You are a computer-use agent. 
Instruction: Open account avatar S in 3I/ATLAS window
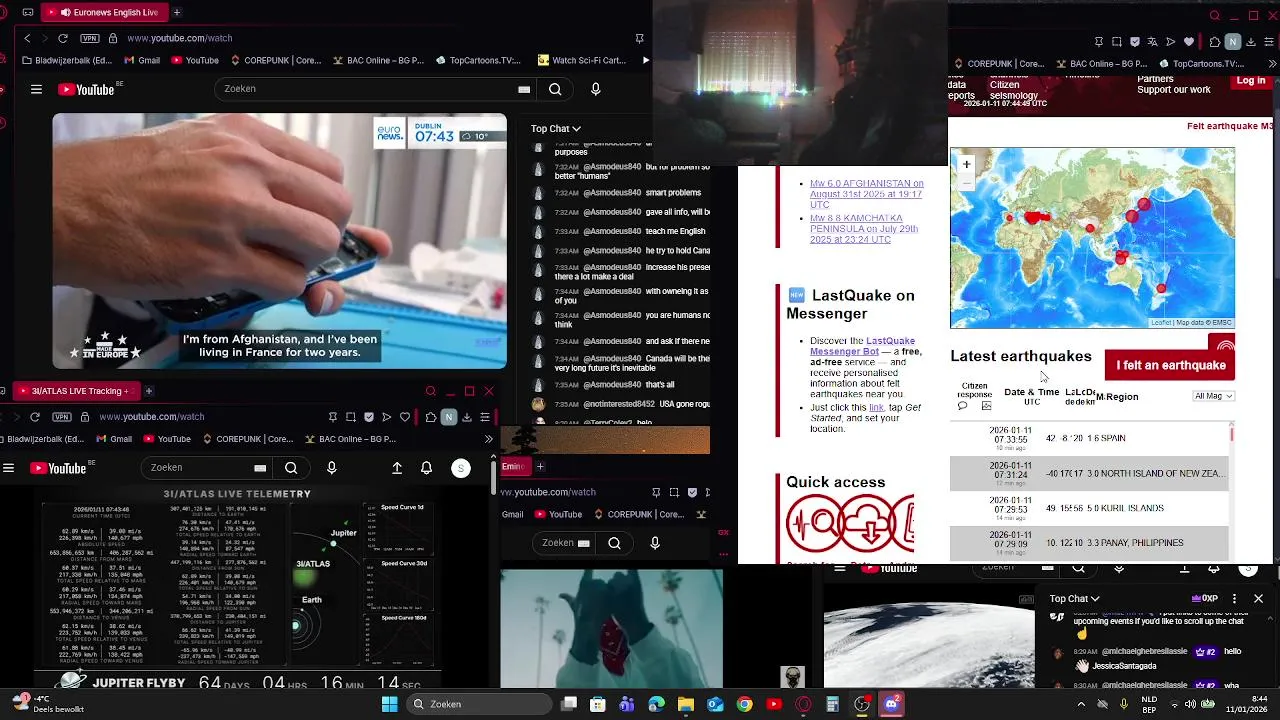[461, 468]
